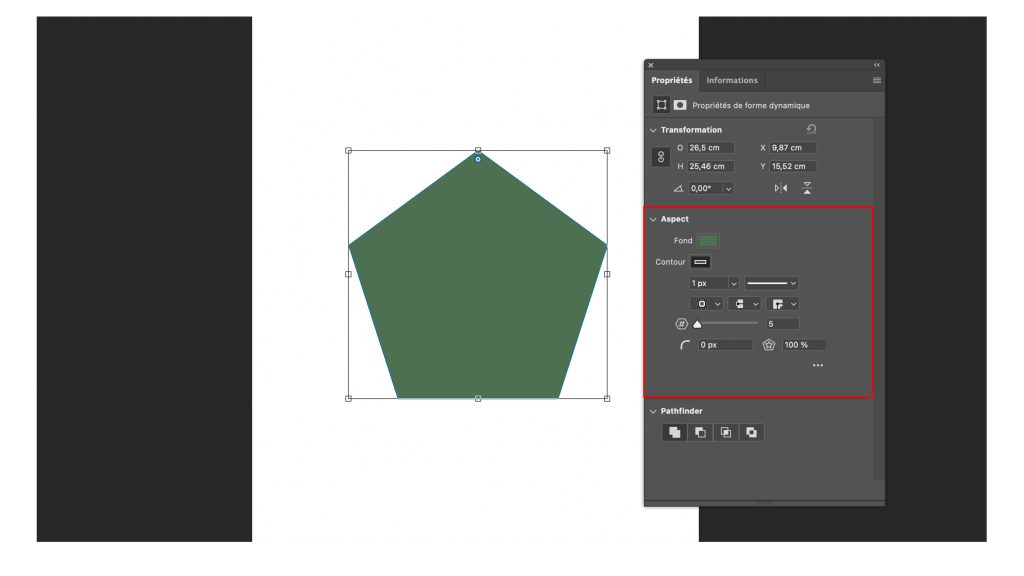Open the stroke width dropdown arrow

(733, 283)
